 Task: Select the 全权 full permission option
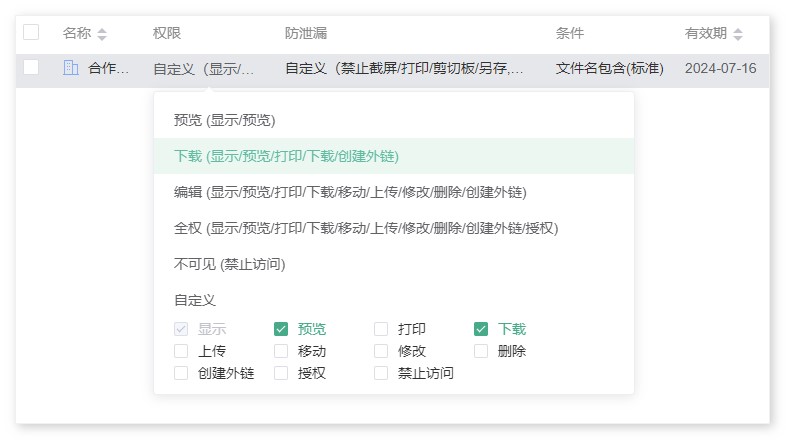(x=366, y=228)
